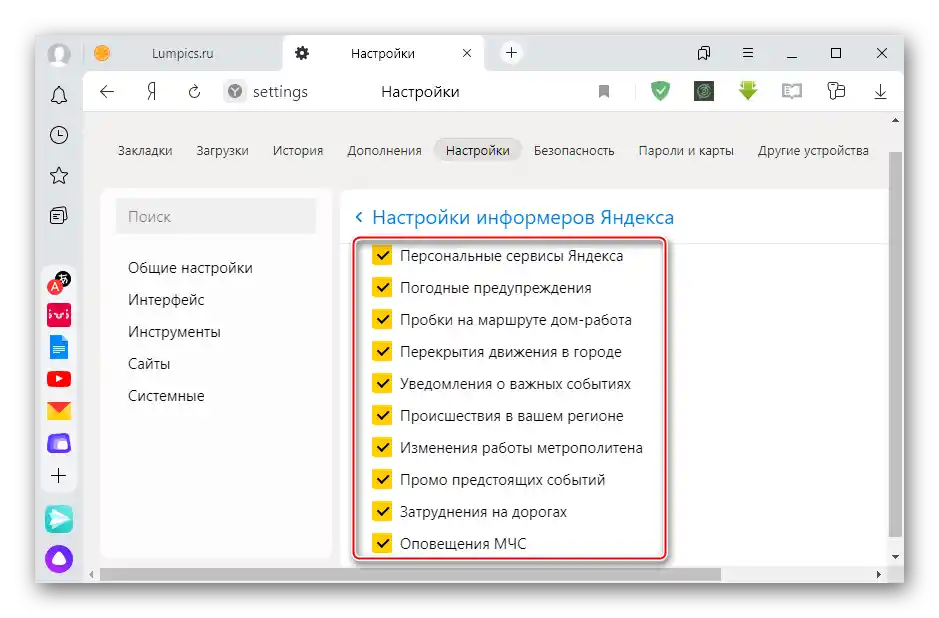The height and width of the screenshot is (618, 939).
Task: Open Yandex Mail envelope icon in sidebar
Action: point(58,409)
